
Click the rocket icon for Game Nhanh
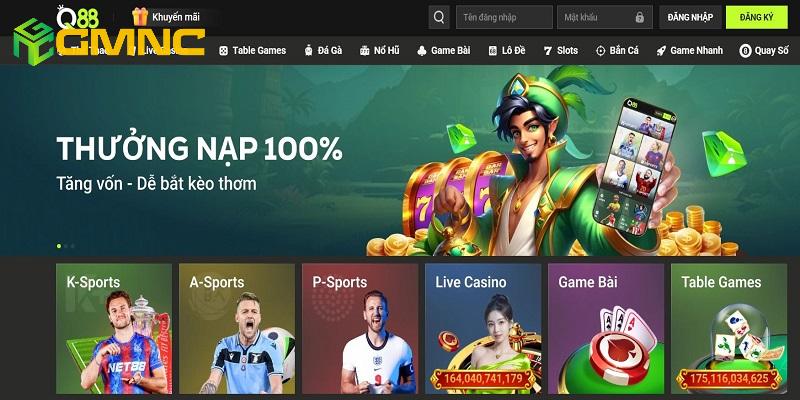[661, 51]
